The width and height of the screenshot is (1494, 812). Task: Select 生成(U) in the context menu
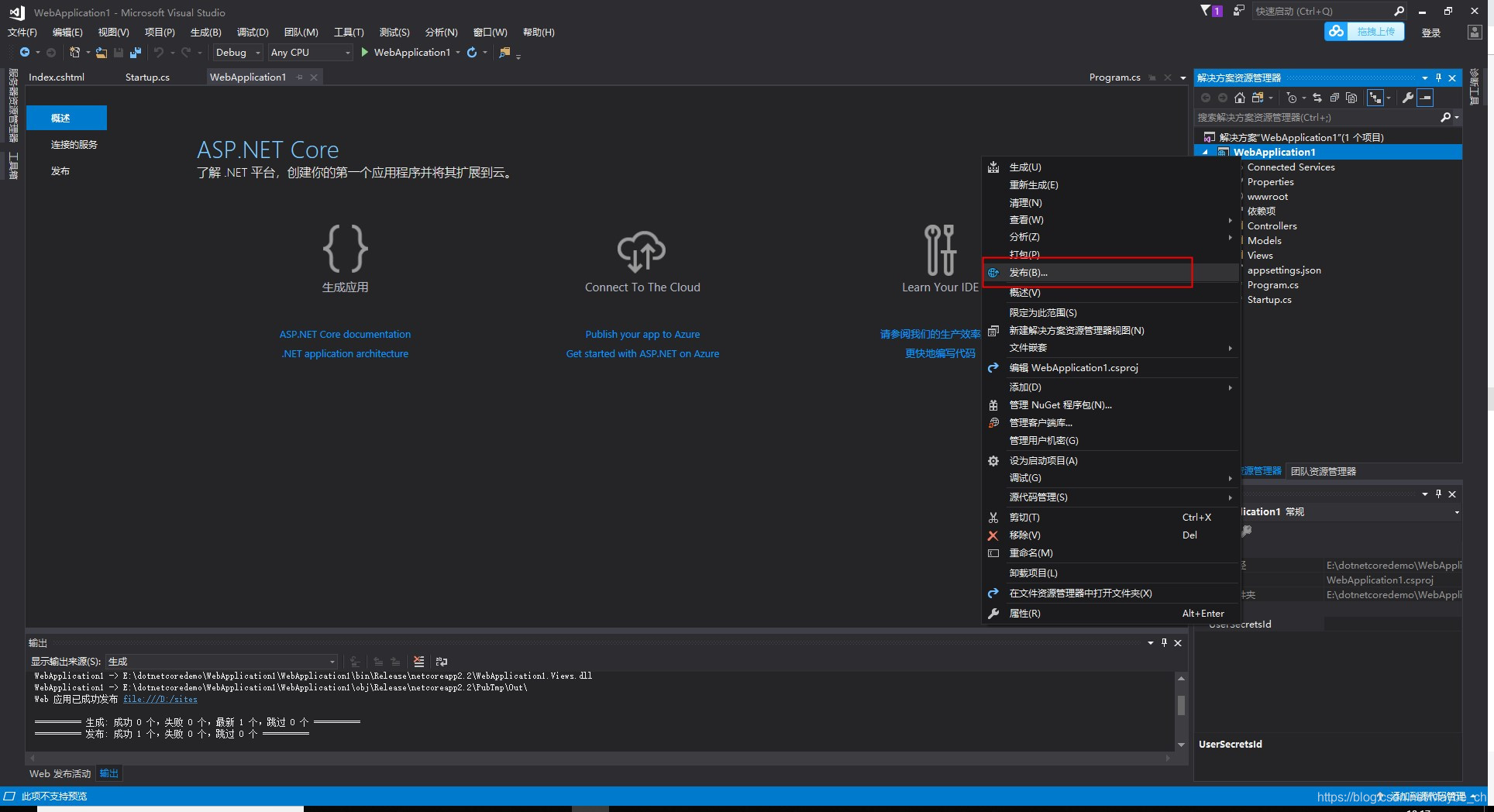coord(1111,167)
